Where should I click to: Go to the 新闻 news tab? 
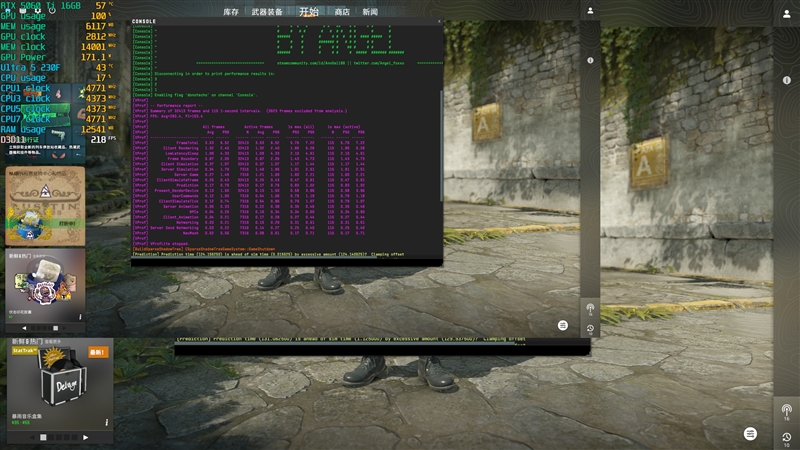click(370, 12)
